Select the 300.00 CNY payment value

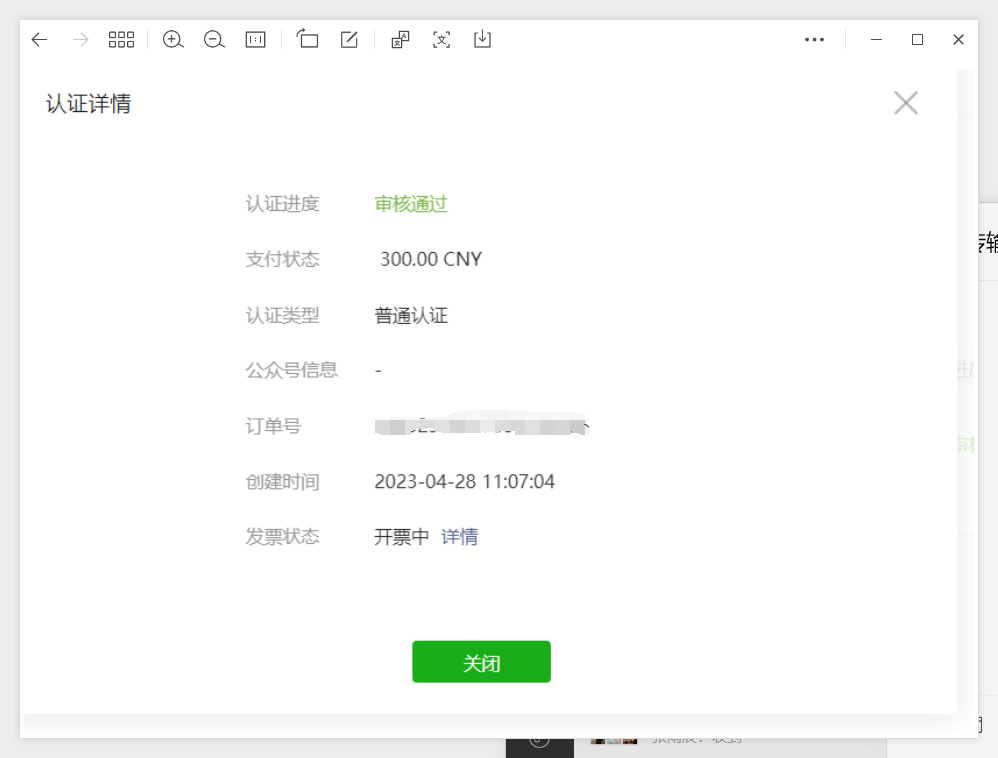(431, 259)
